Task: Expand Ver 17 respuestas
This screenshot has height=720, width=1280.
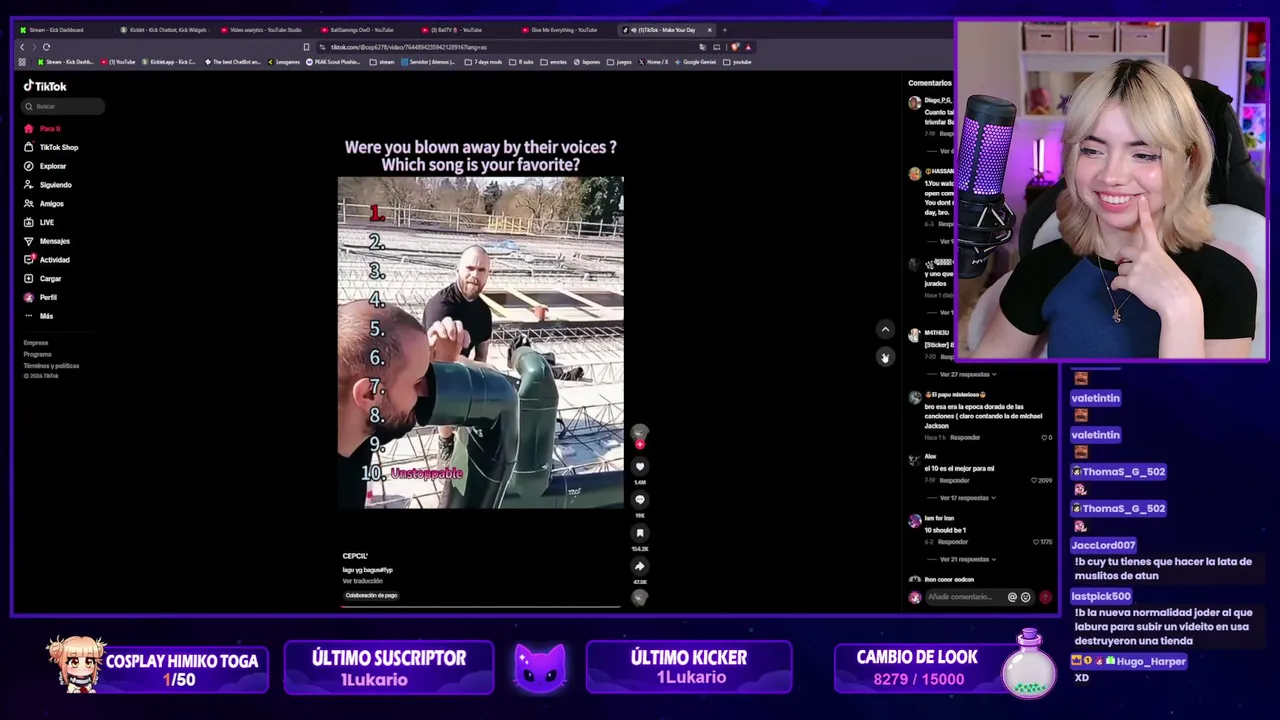Action: [x=967, y=498]
